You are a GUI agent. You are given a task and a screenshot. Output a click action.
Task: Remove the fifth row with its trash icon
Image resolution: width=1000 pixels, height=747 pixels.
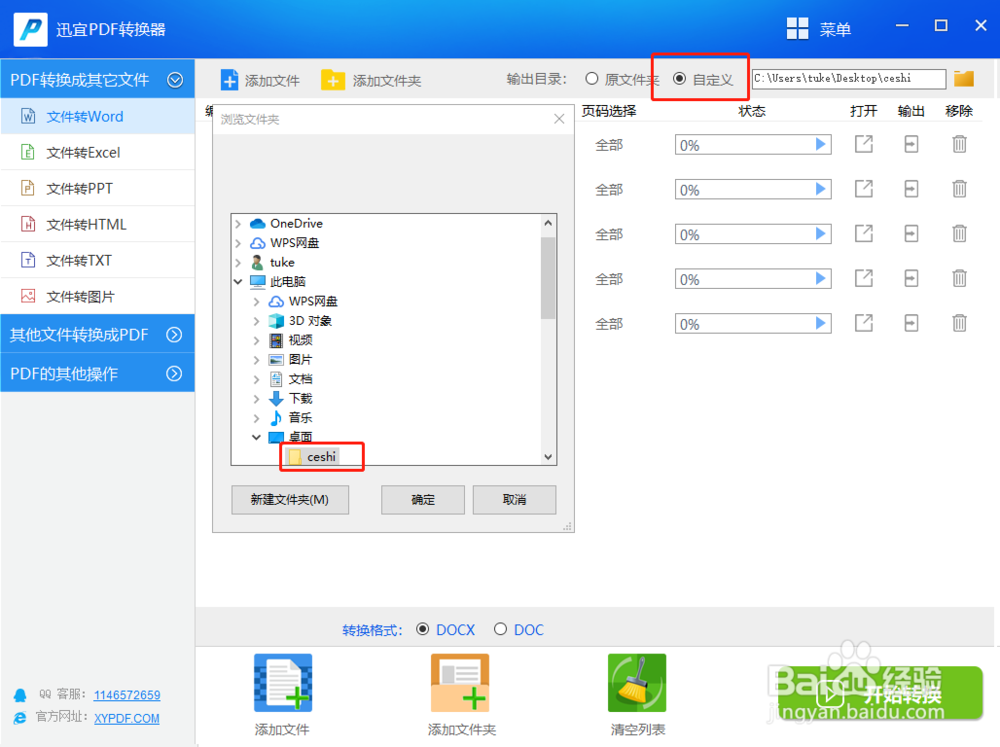click(959, 323)
